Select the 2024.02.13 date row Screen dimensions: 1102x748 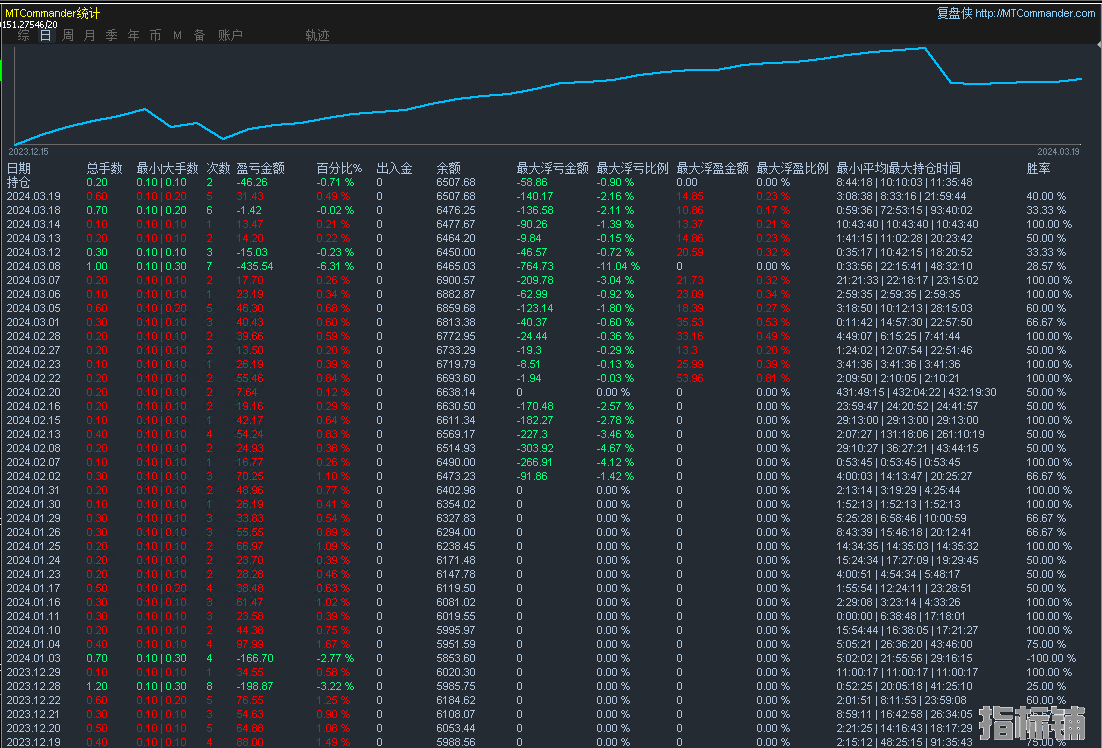coord(34,434)
